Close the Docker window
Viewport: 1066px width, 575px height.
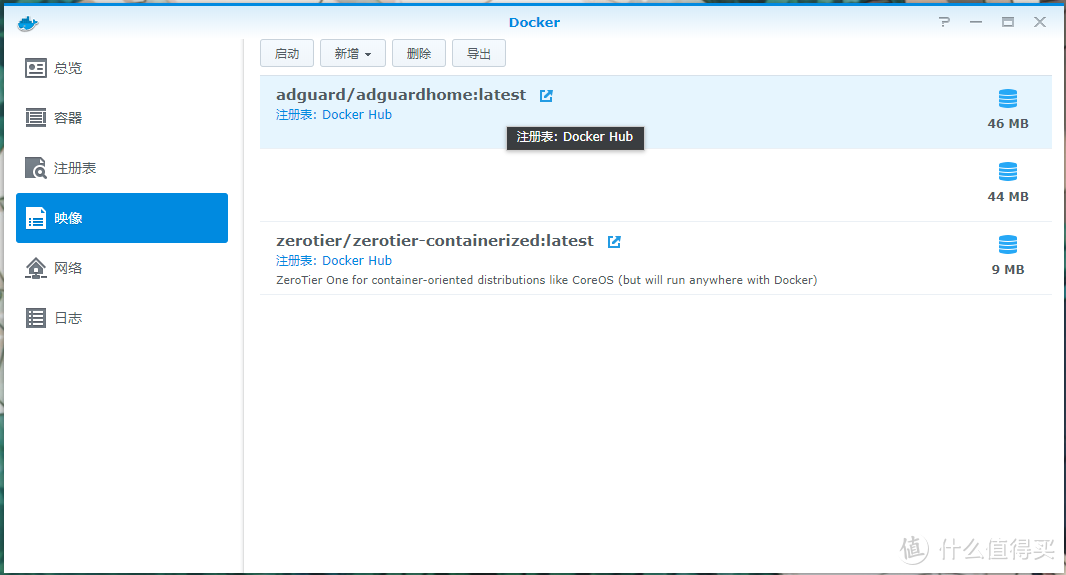tap(1039, 22)
